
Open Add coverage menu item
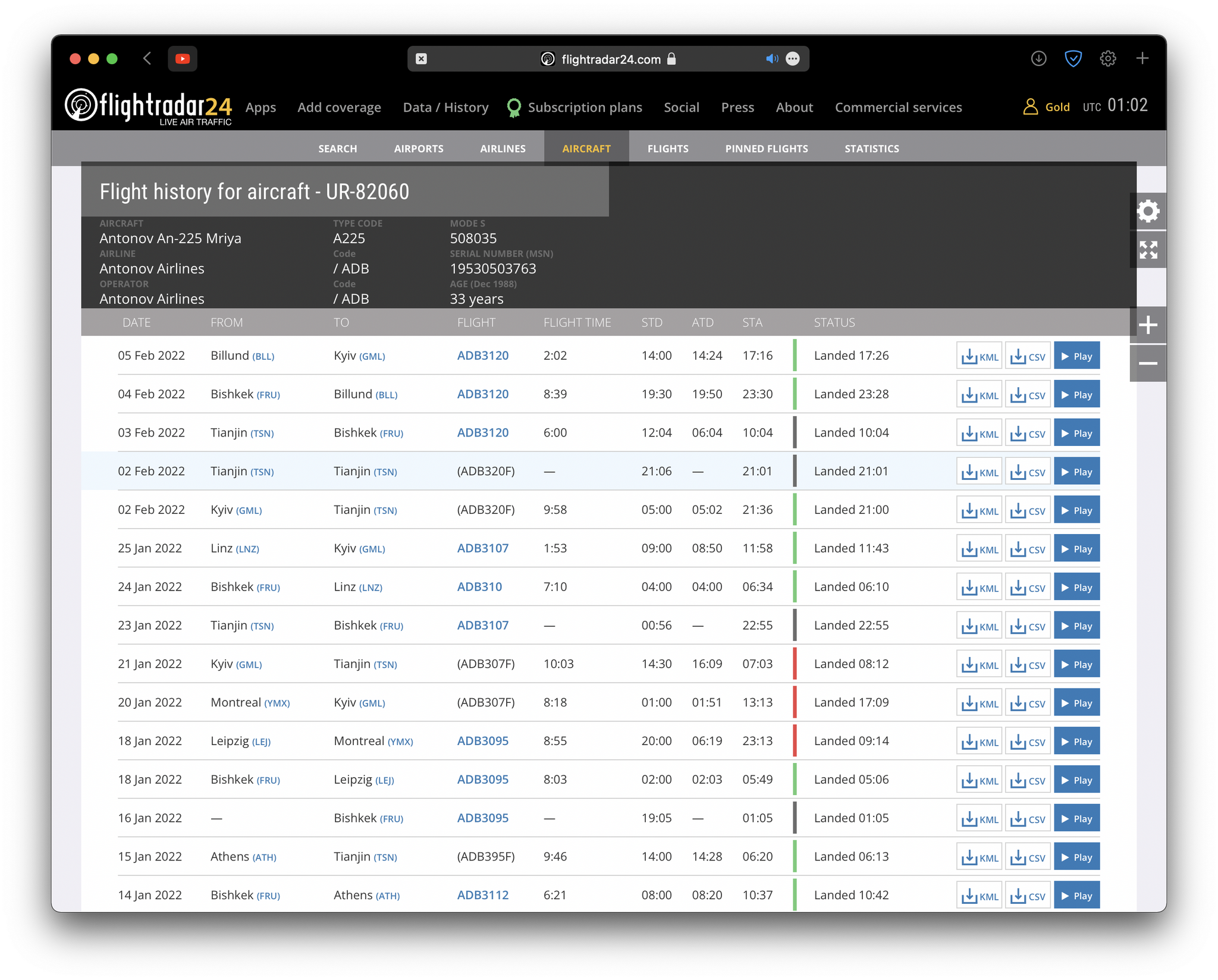pos(339,108)
